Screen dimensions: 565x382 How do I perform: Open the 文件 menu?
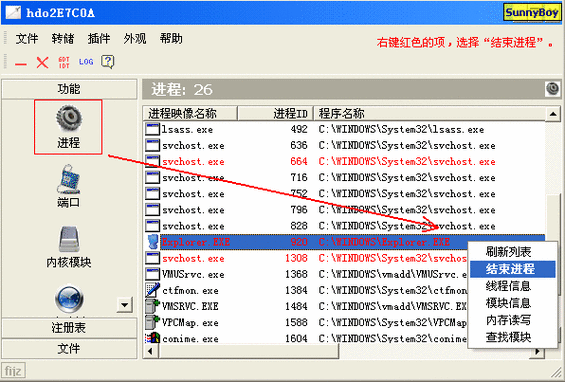tap(27, 39)
